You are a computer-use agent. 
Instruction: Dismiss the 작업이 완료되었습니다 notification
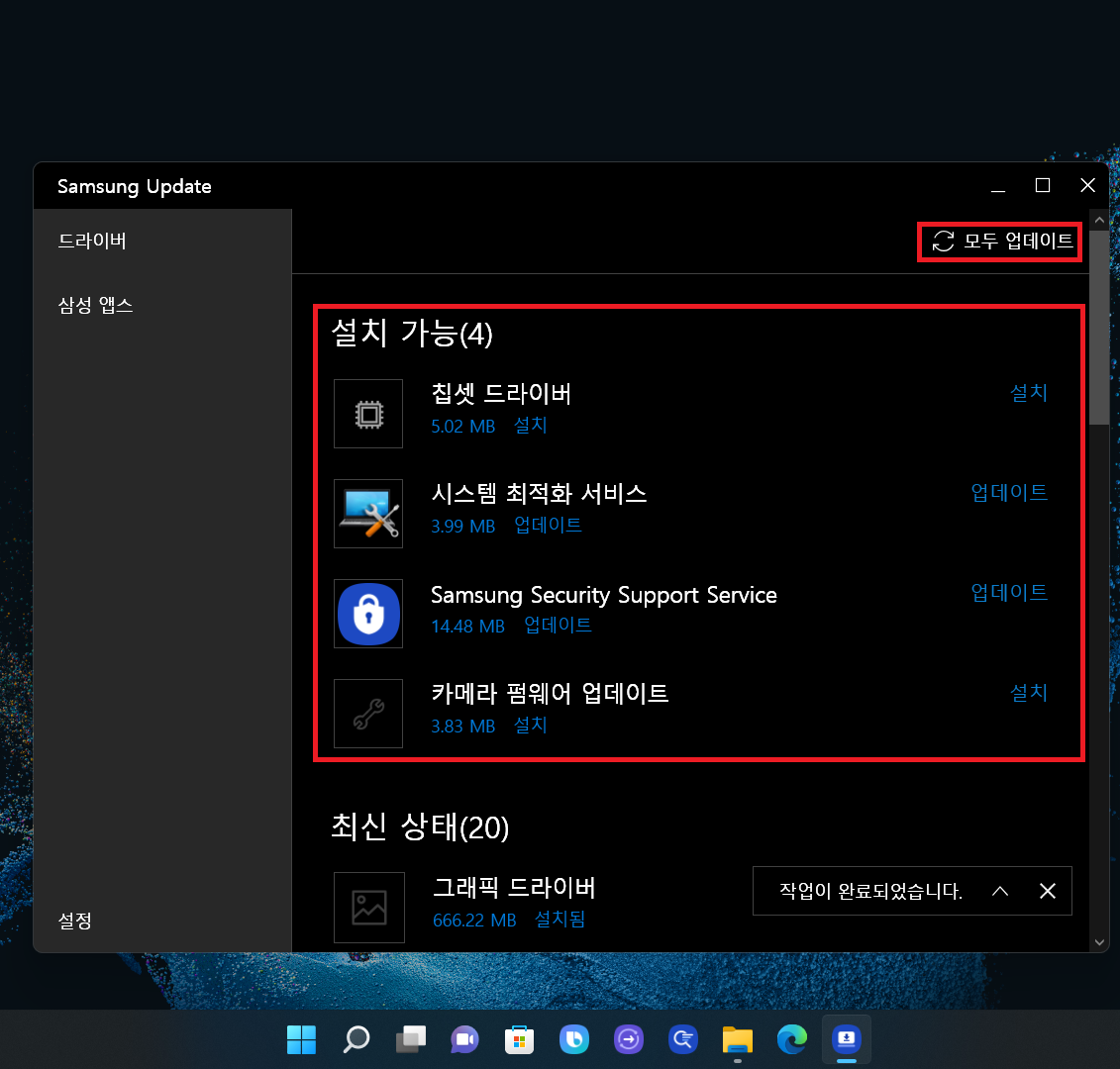pyautogui.click(x=1047, y=891)
